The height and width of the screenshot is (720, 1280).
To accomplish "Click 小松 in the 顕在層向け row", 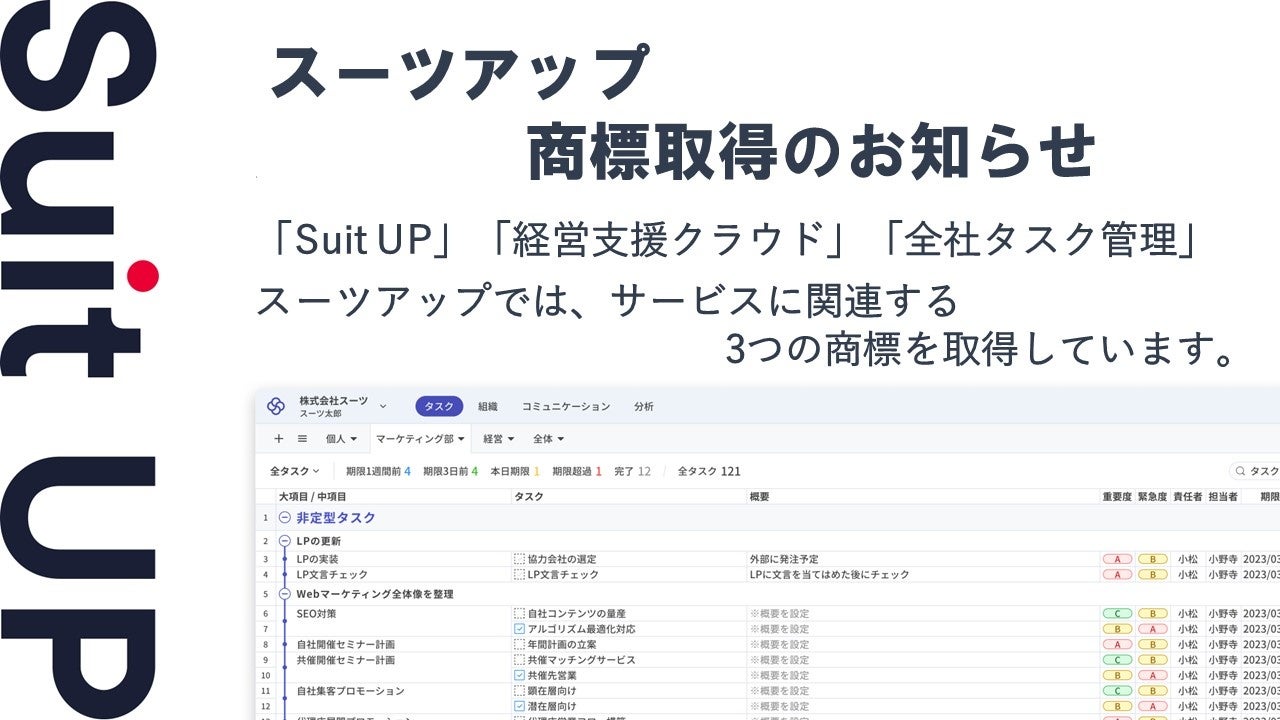I will (x=1187, y=691).
